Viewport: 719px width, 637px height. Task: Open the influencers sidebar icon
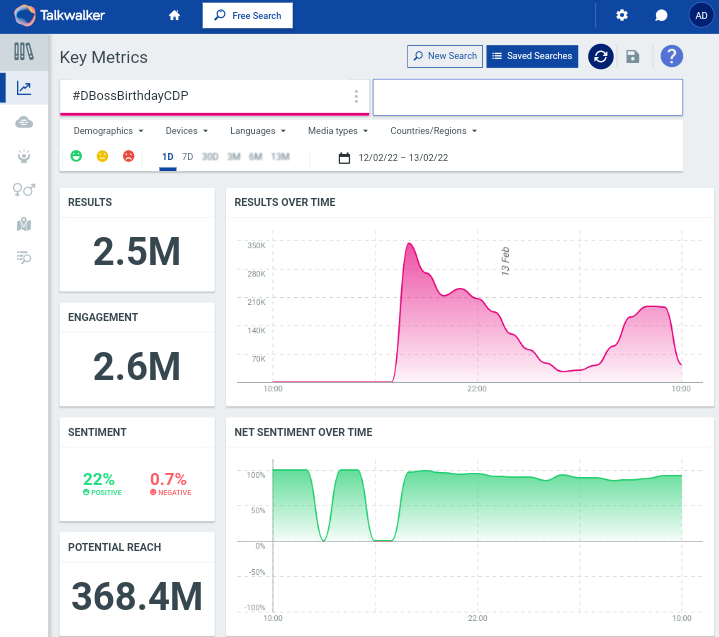tap(24, 156)
